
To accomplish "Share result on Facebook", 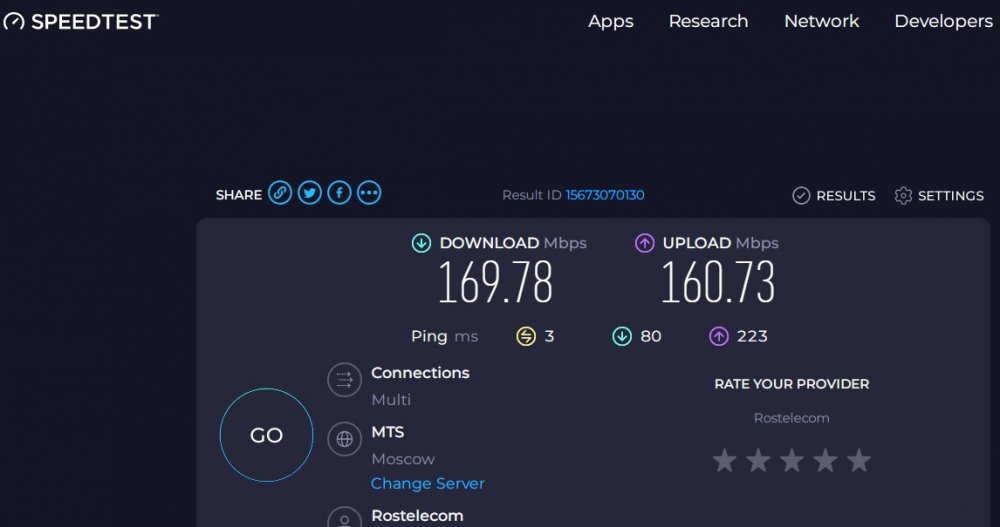I will (339, 194).
